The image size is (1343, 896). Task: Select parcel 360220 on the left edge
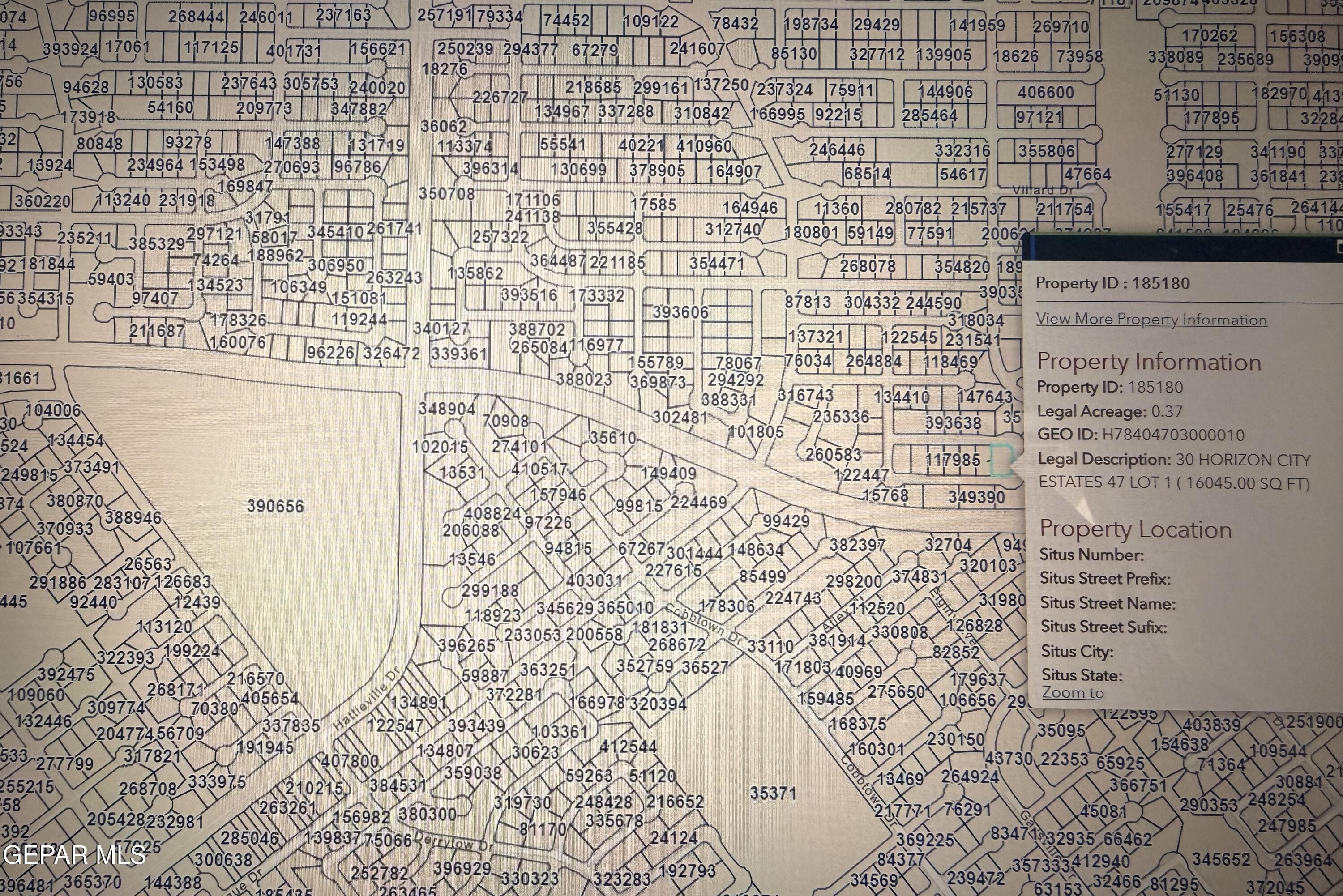(x=42, y=201)
